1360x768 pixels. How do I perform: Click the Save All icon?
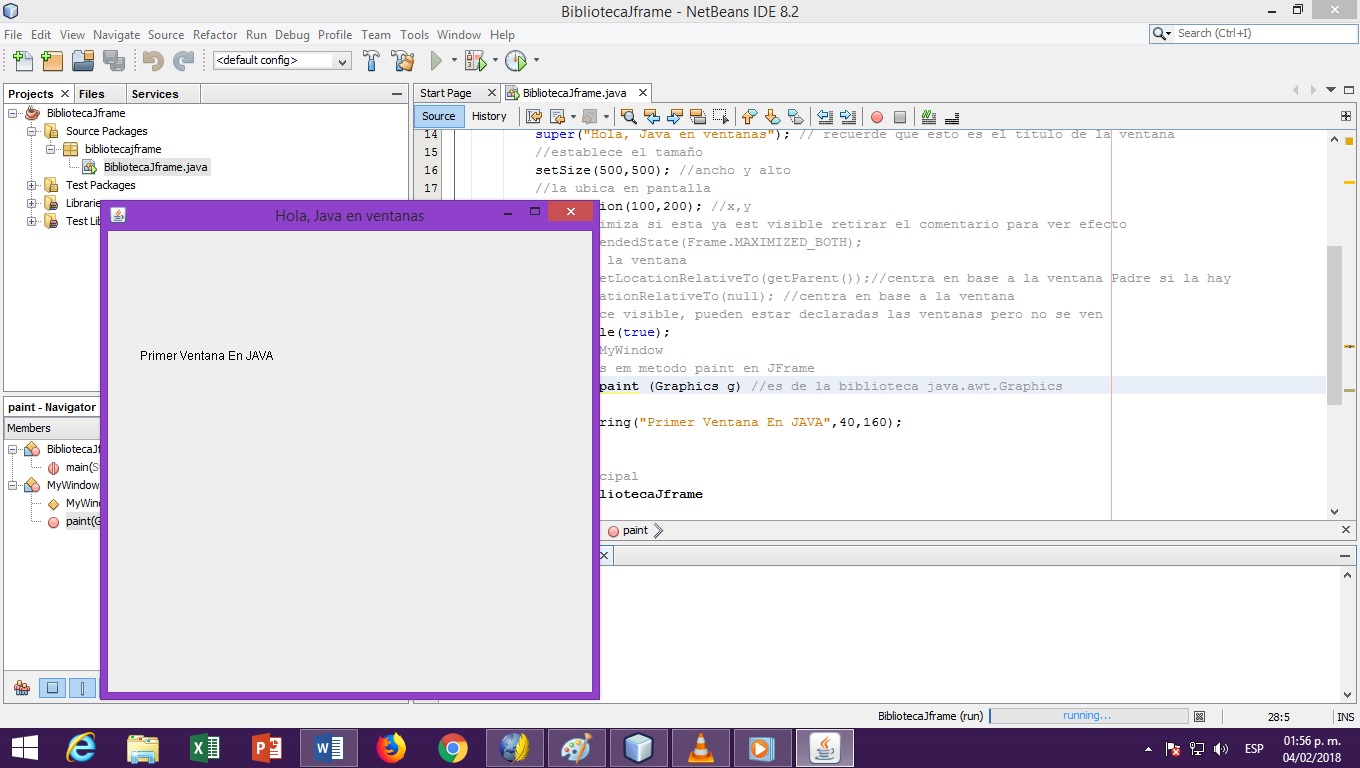(x=114, y=61)
